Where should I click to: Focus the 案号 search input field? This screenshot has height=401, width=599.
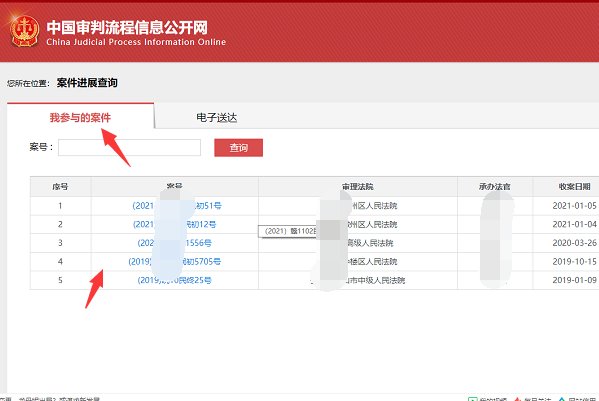[x=129, y=147]
